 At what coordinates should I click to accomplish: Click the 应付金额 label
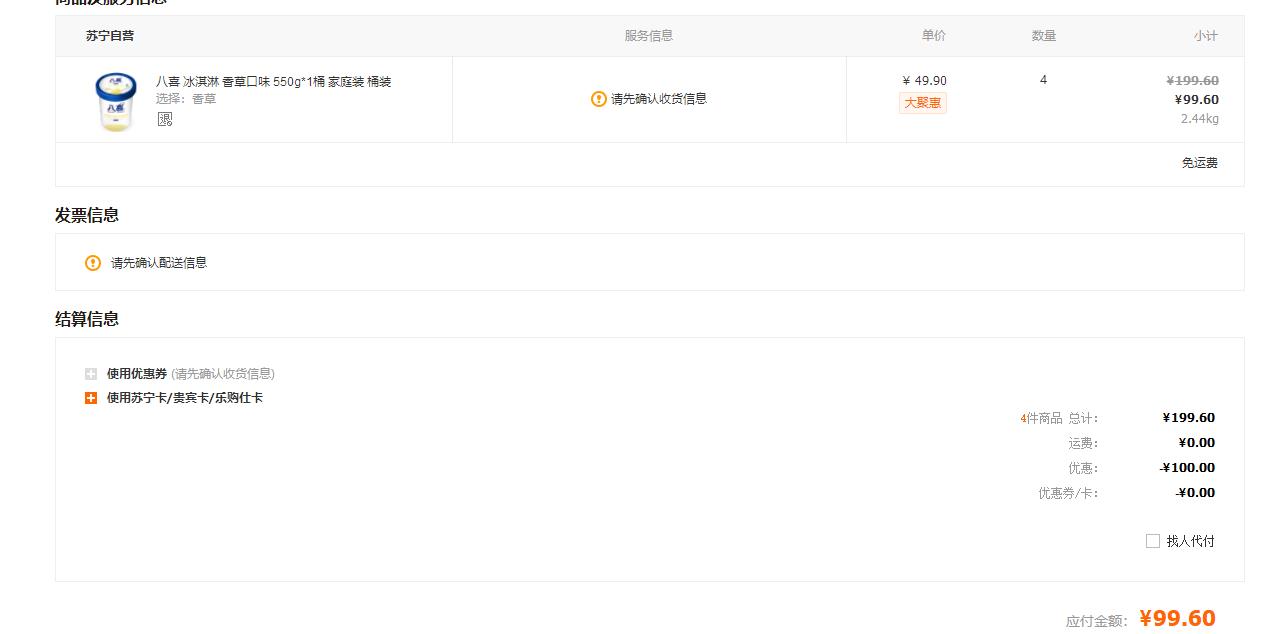click(x=1097, y=621)
